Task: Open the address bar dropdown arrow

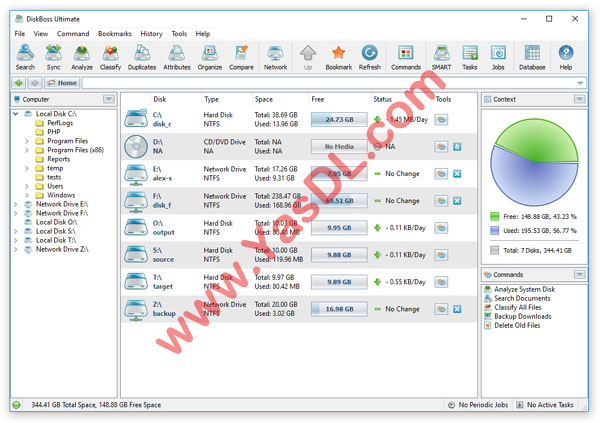Action: pos(580,83)
